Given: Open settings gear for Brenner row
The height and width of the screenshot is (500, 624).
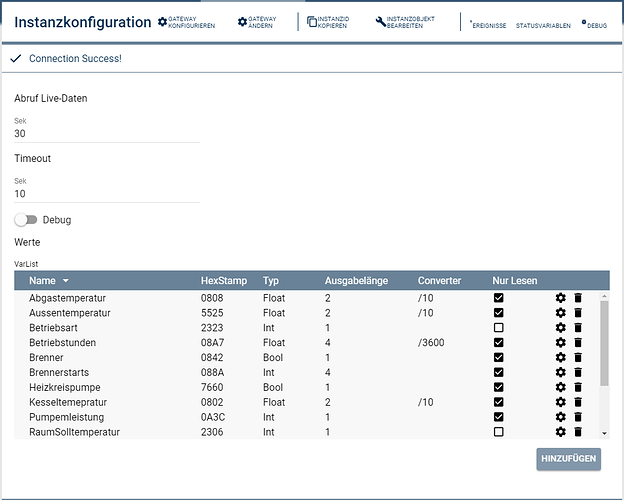Looking at the screenshot, I should (560, 357).
